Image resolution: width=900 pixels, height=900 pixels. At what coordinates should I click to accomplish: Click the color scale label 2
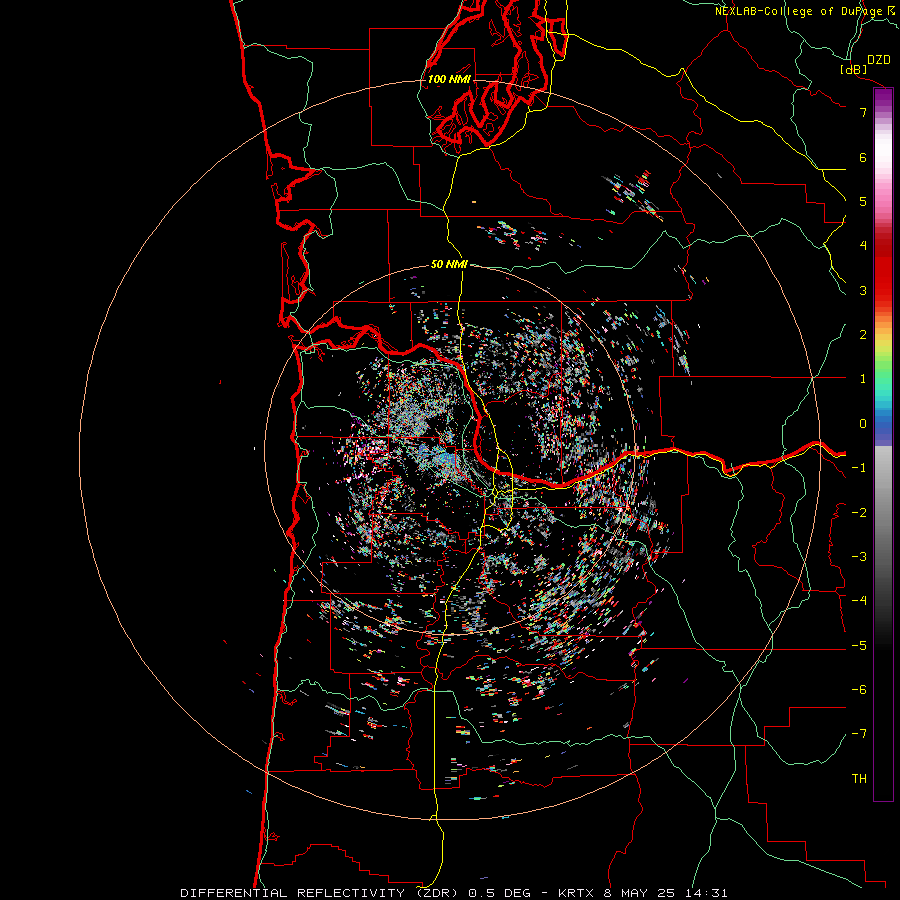pos(863,335)
